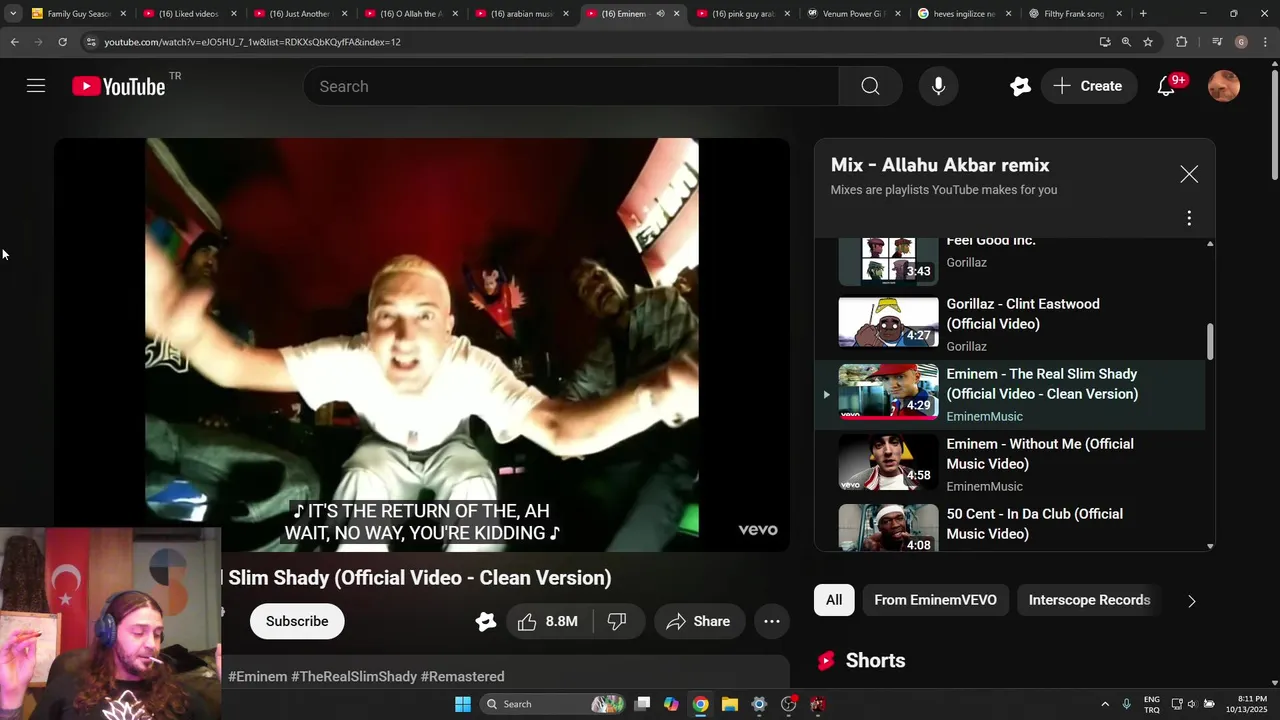Click the Share button
Image resolution: width=1280 pixels, height=720 pixels.
699,621
